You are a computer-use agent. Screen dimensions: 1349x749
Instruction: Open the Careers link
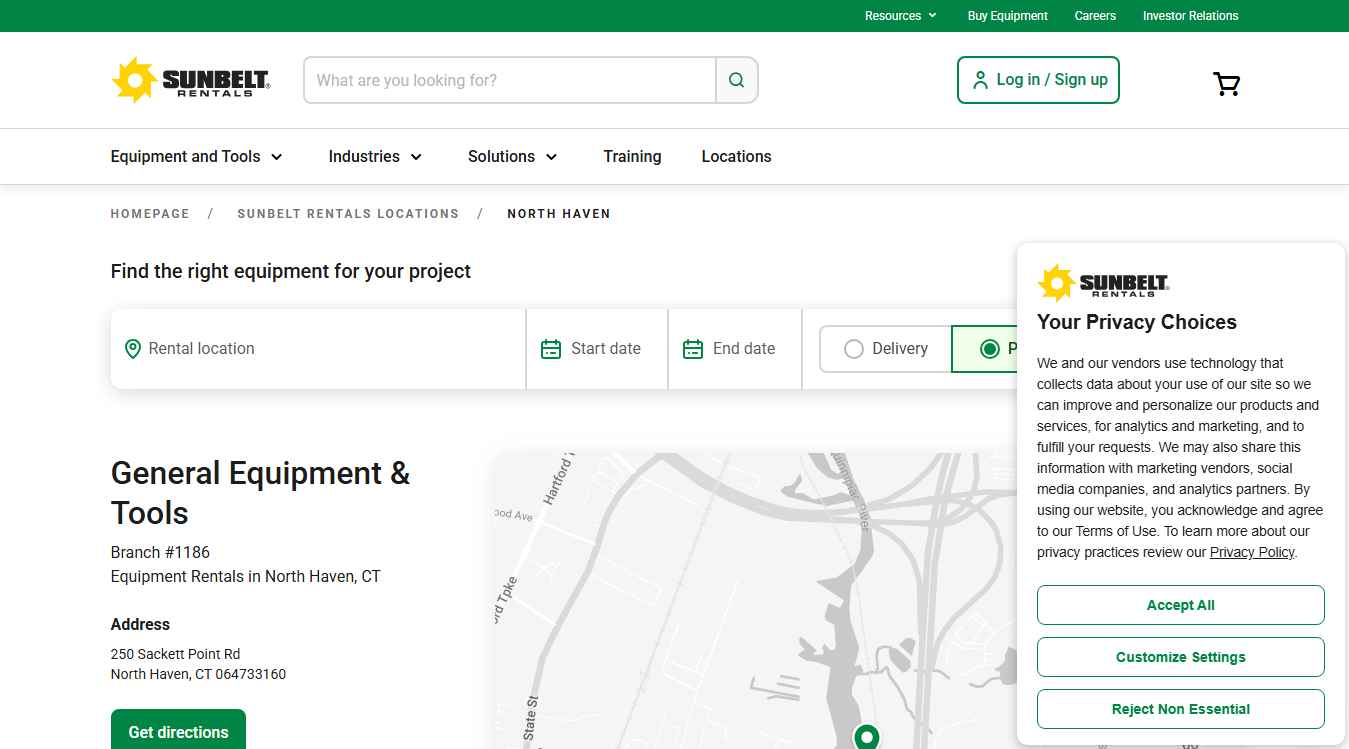[1095, 16]
